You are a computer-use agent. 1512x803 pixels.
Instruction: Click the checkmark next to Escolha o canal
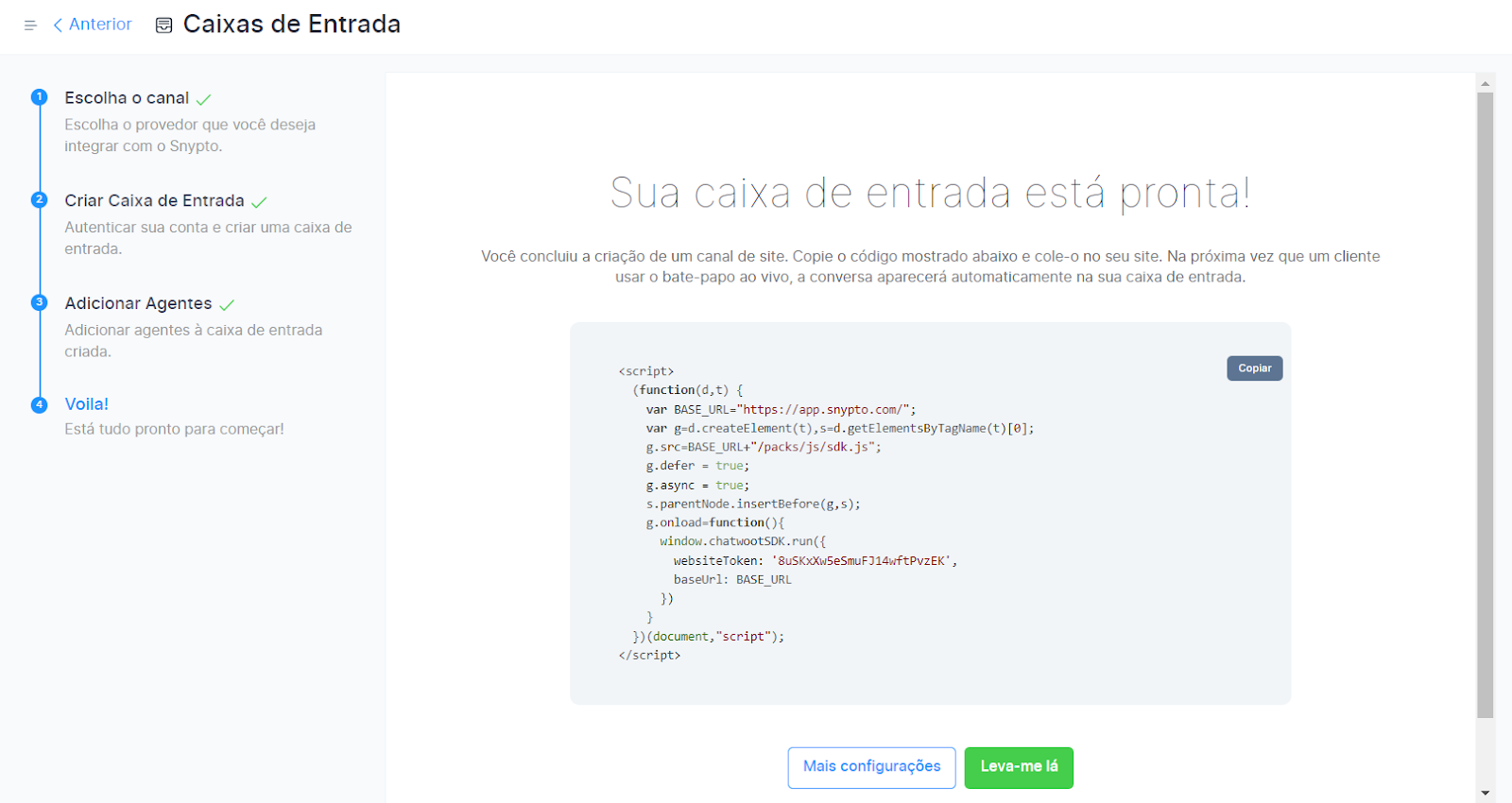[203, 99]
